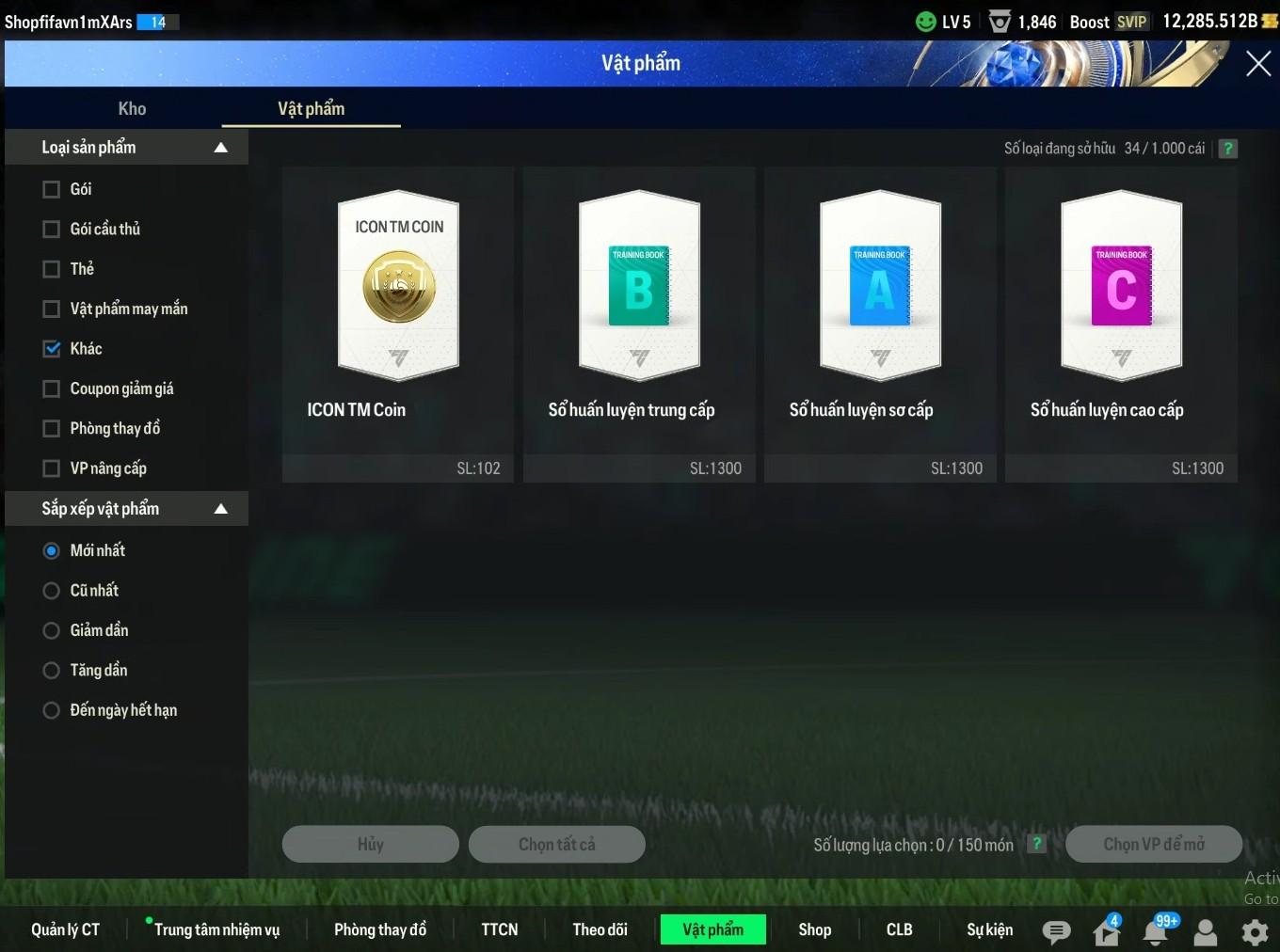Switch to the Kho tab
The width and height of the screenshot is (1280, 952).
pos(132,108)
